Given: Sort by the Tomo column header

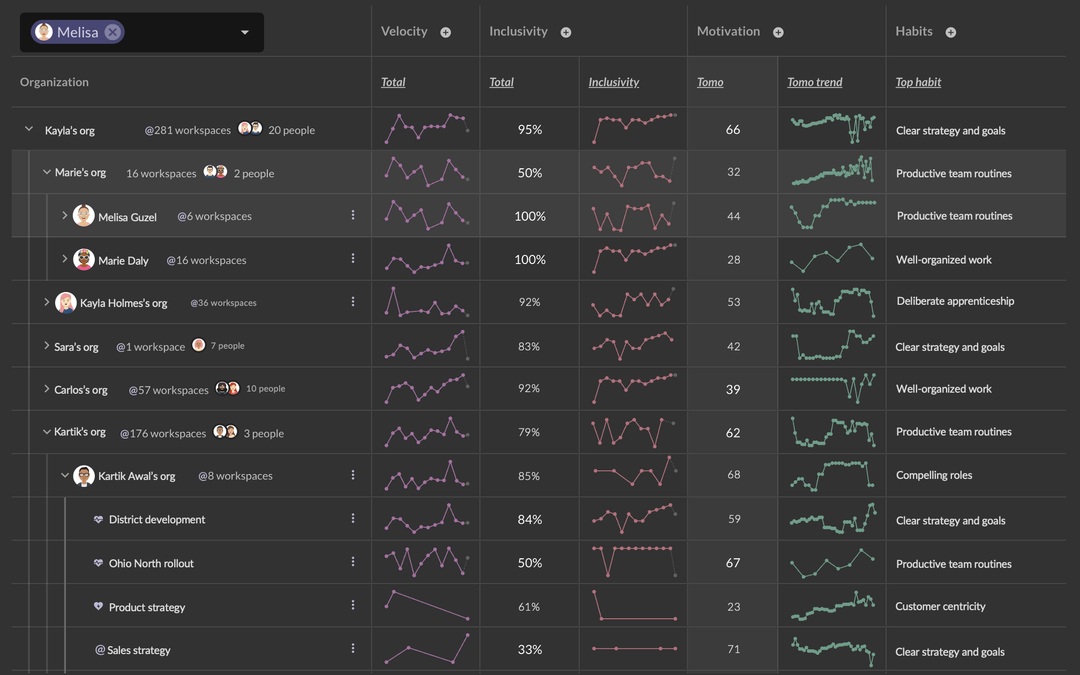Looking at the screenshot, I should (710, 82).
